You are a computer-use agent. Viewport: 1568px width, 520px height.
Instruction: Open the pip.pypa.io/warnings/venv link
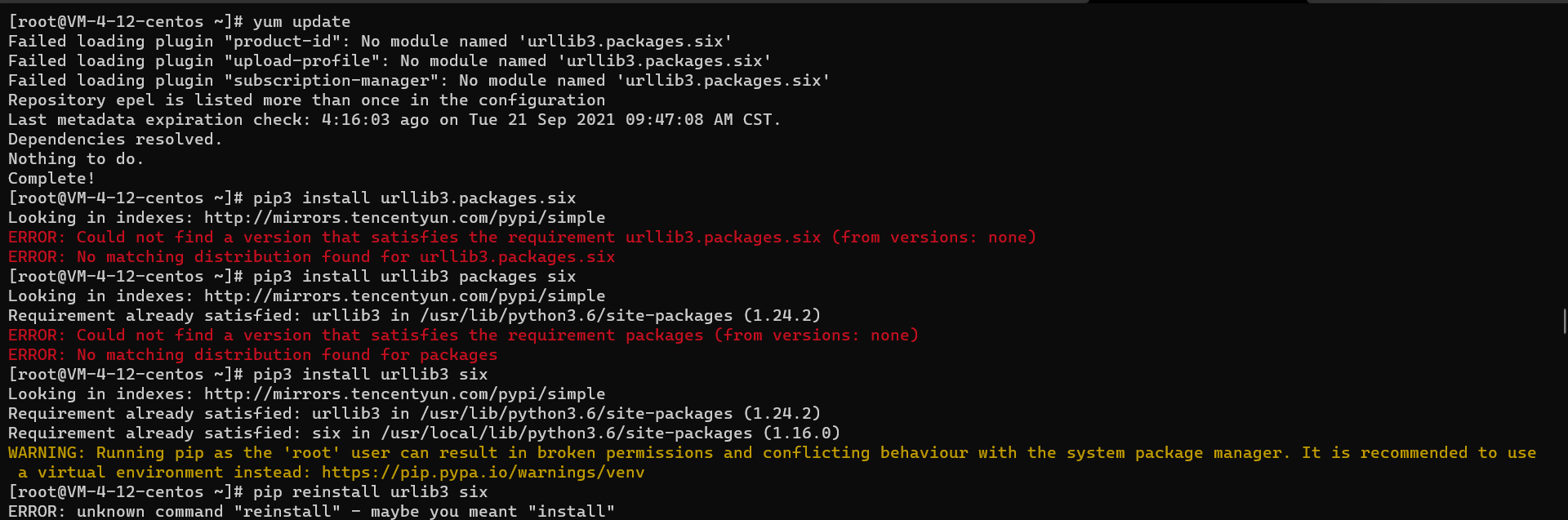point(483,473)
